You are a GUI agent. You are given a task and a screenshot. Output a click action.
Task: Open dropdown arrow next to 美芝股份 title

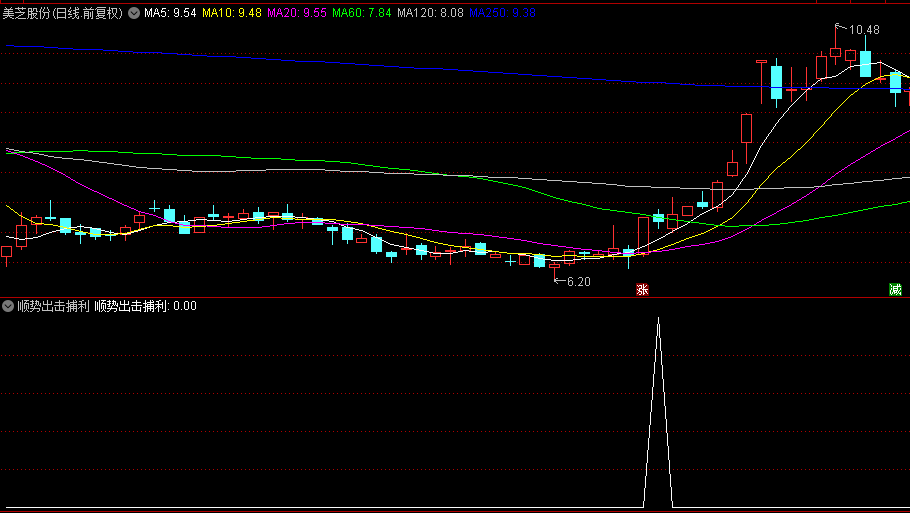point(134,13)
